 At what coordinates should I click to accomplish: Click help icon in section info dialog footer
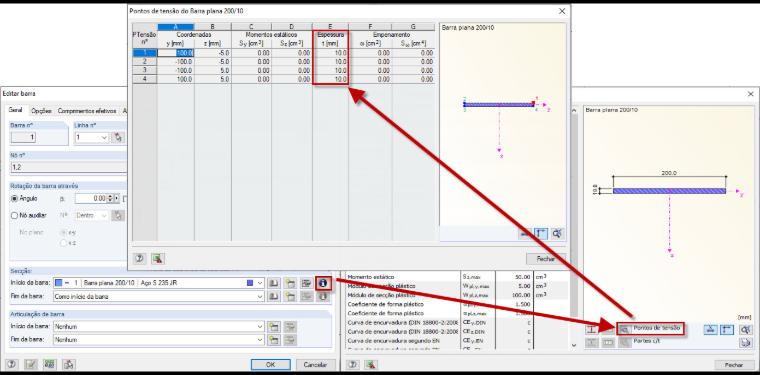tap(354, 365)
